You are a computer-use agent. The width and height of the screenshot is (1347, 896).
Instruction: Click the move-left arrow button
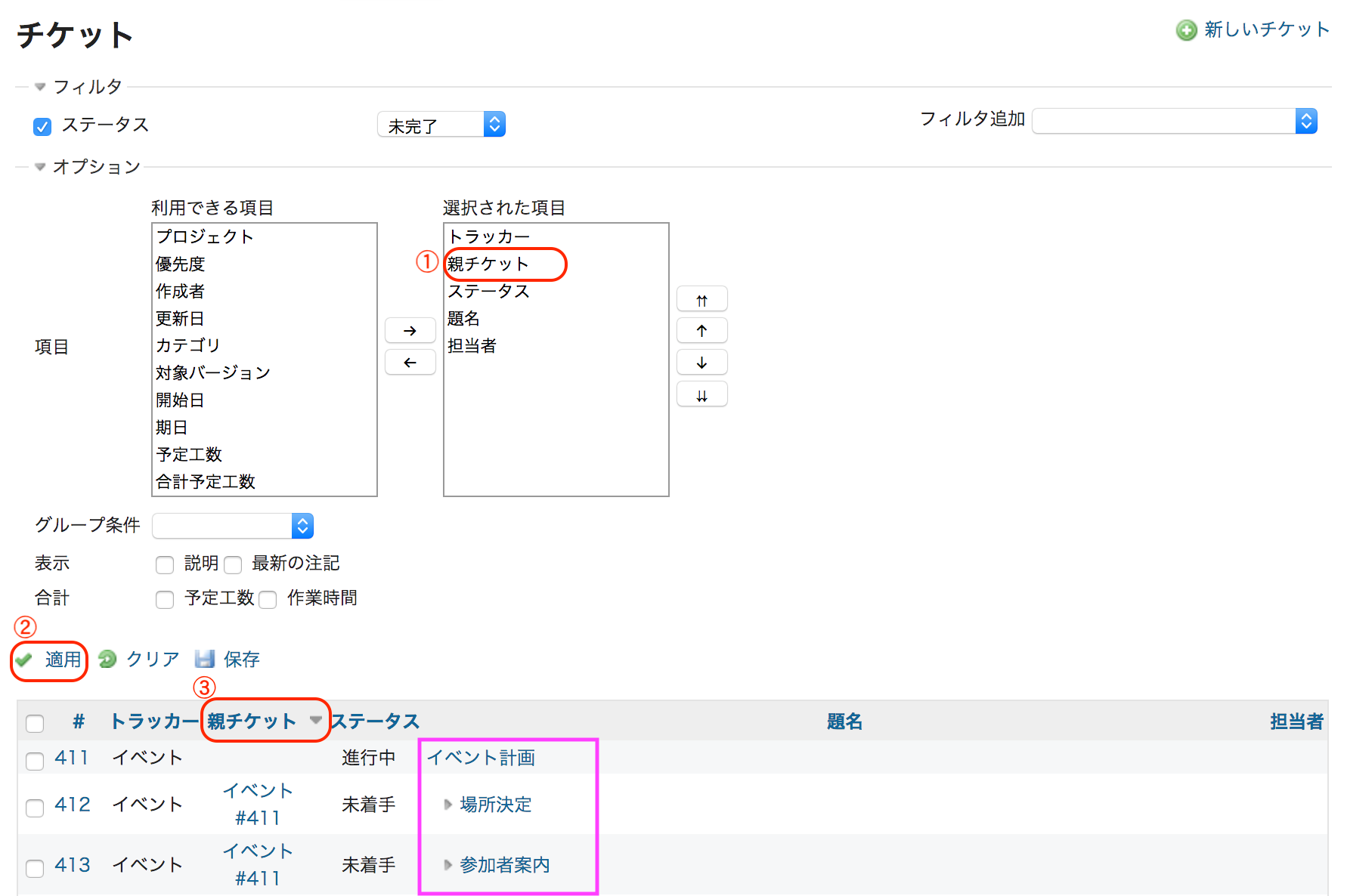coord(410,363)
